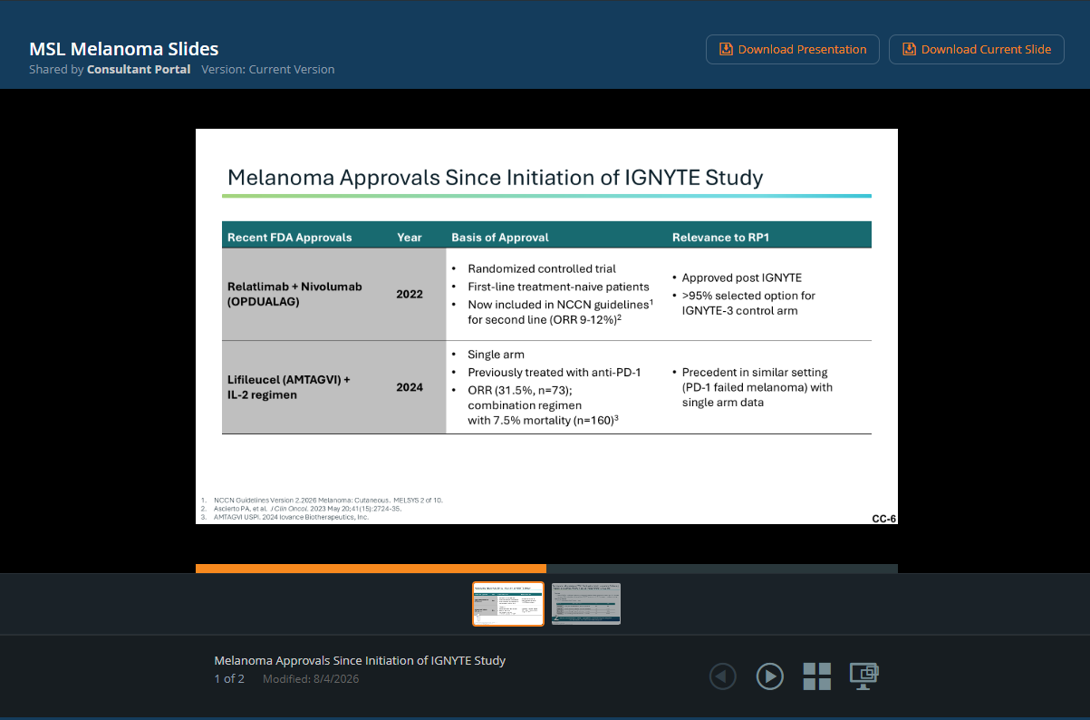
Task: Select the first slide thumbnail
Action: point(508,604)
